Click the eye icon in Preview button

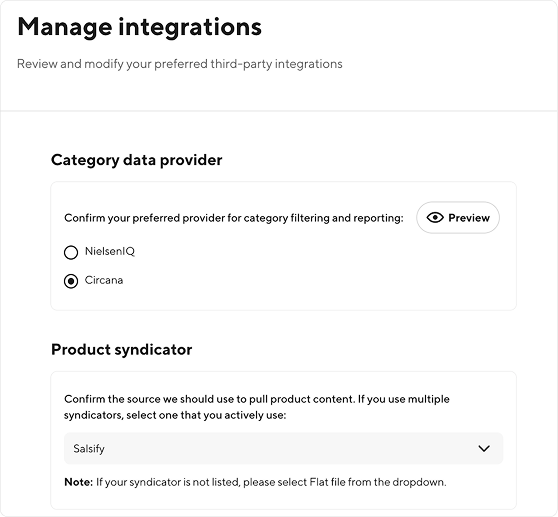pyautogui.click(x=435, y=217)
